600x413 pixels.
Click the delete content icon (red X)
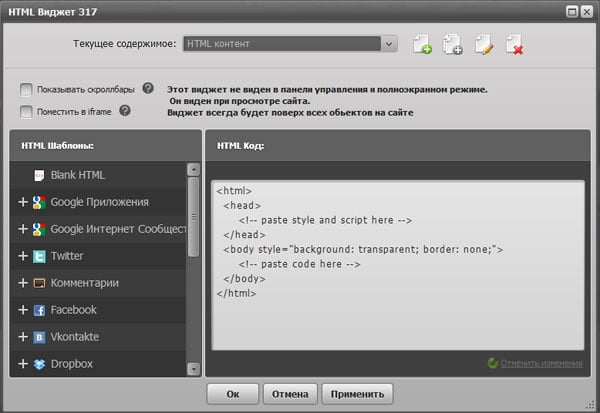click(514, 44)
